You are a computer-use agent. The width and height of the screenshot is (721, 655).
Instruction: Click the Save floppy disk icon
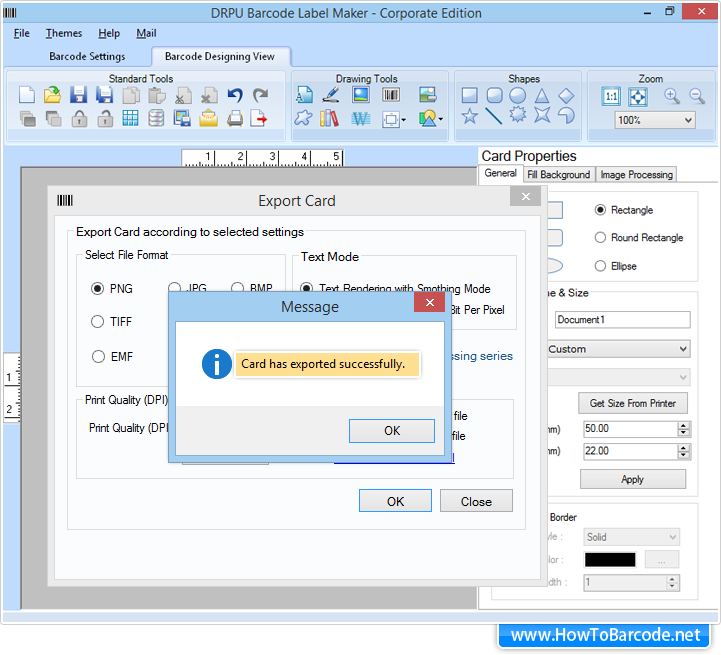(x=79, y=95)
